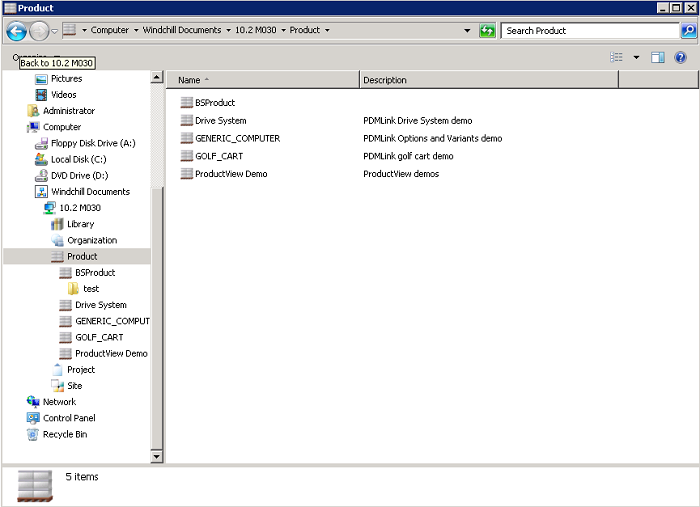Screen dimensions: 700x507
Task: Expand dropdown arrow before Computer breadcrumb
Action: [84, 30]
